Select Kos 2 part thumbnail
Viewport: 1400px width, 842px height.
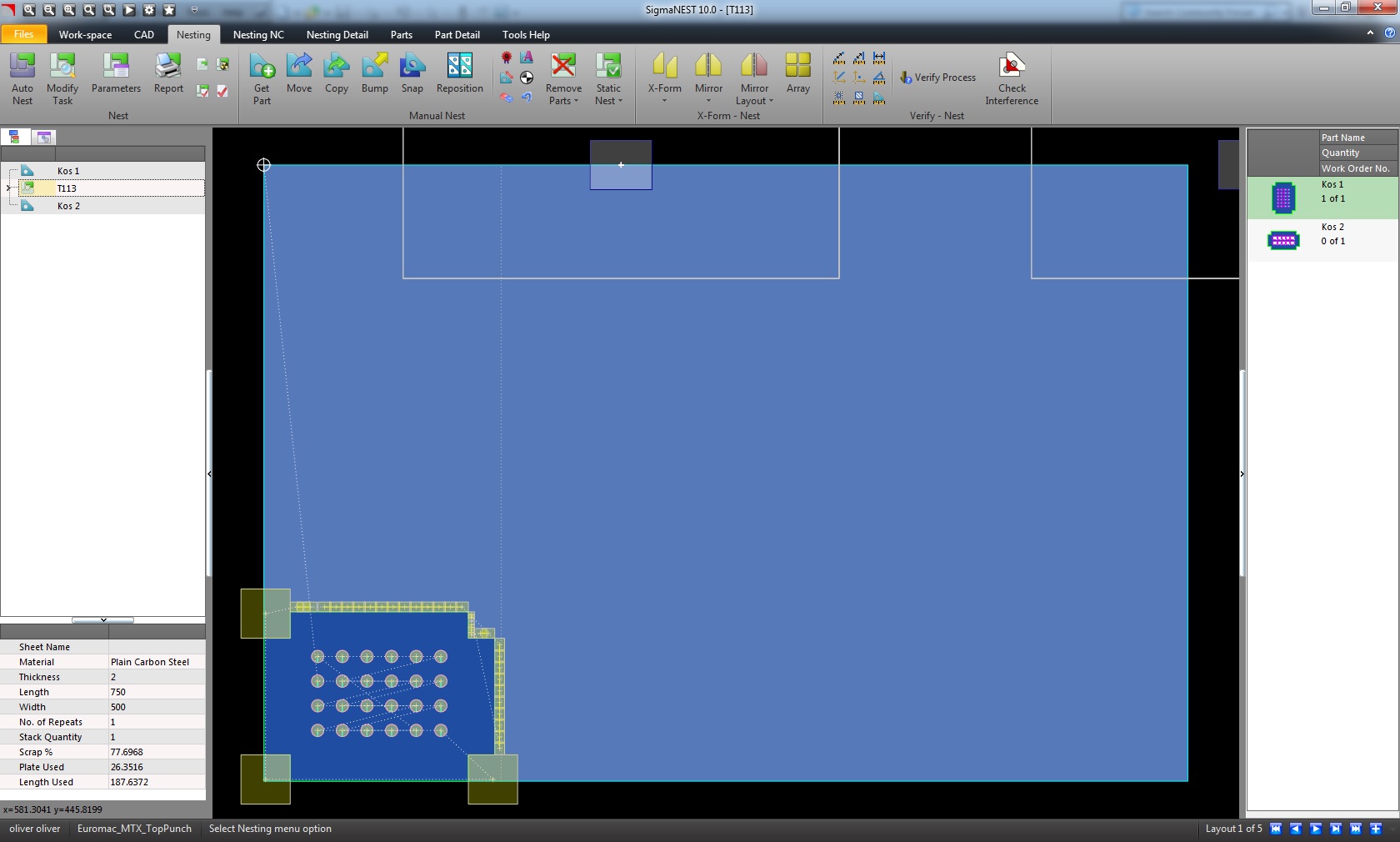(1283, 241)
